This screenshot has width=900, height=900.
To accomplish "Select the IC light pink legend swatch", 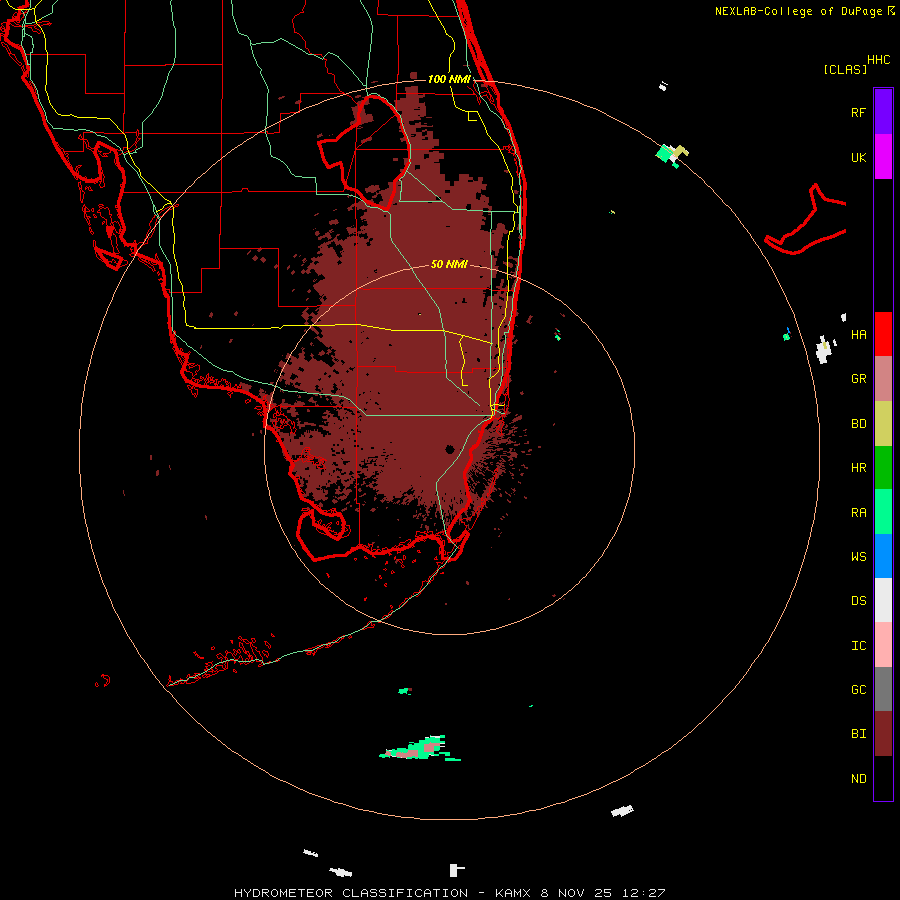I will click(883, 645).
